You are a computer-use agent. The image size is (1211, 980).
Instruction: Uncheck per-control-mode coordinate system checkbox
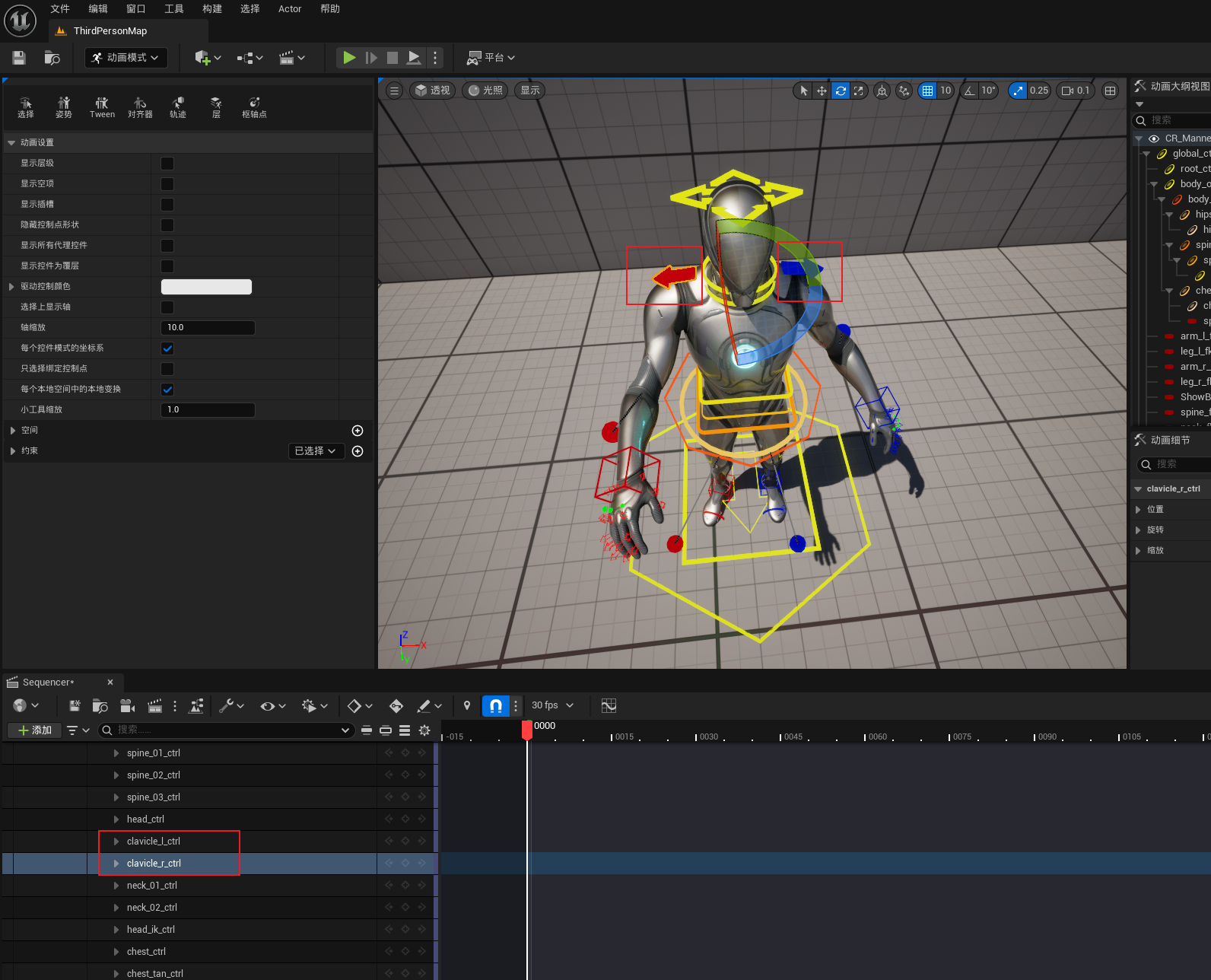pyautogui.click(x=167, y=348)
